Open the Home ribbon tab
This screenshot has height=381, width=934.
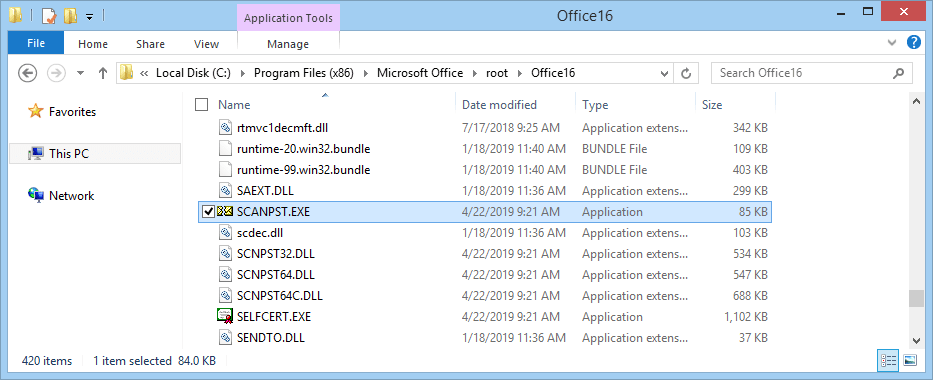(93, 44)
